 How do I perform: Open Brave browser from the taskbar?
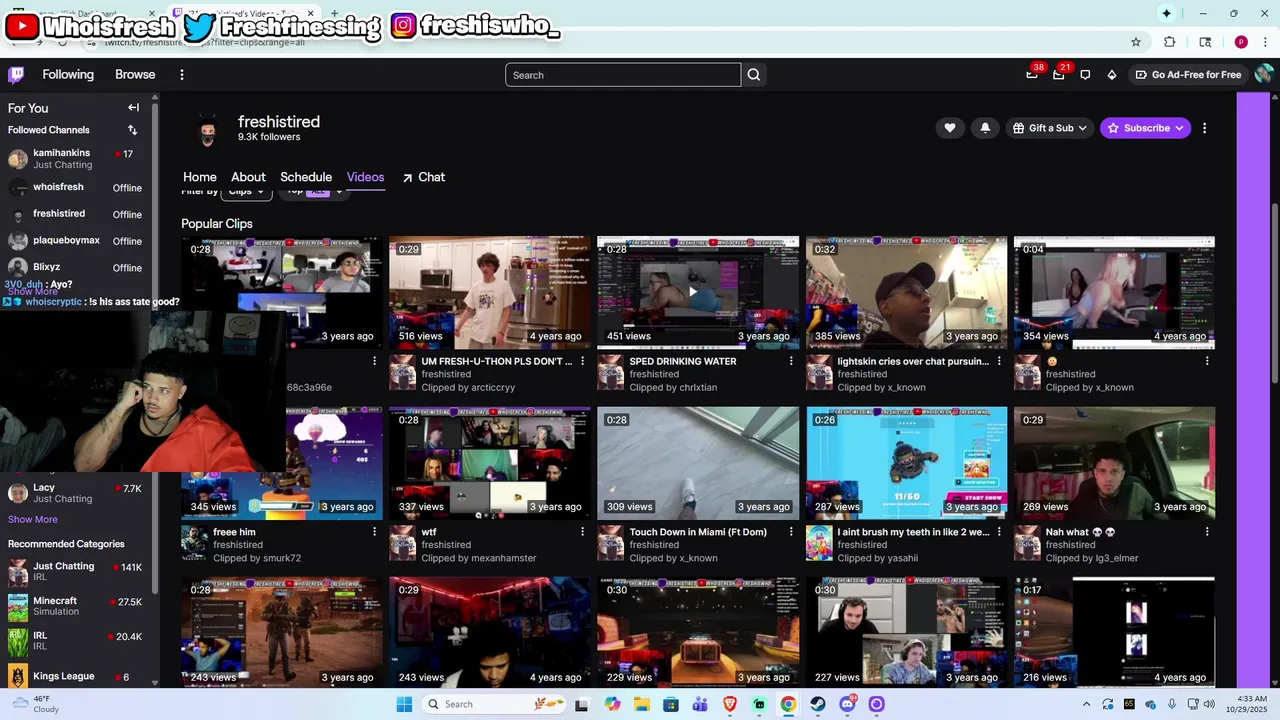tap(730, 704)
